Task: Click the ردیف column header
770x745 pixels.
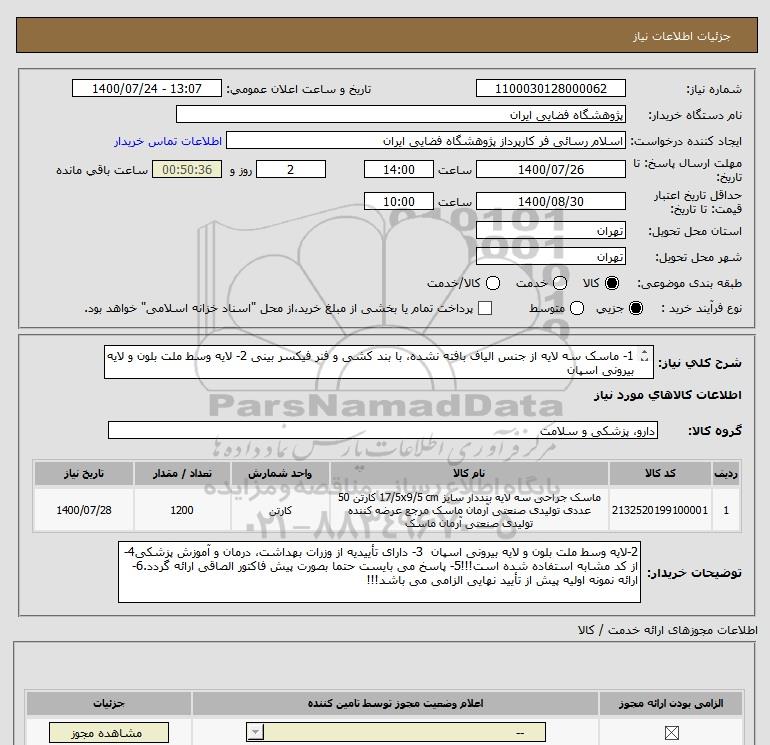Action: point(725,473)
